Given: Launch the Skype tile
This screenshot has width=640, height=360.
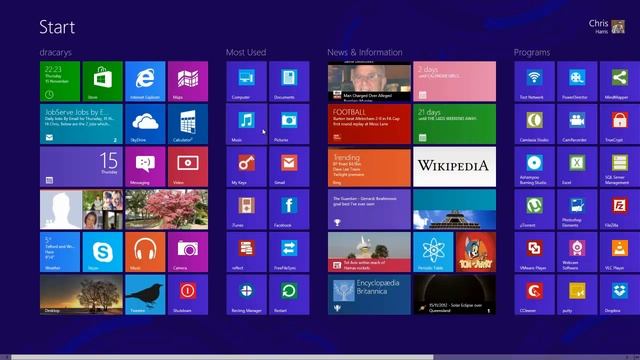Looking at the screenshot, I should click(102, 252).
